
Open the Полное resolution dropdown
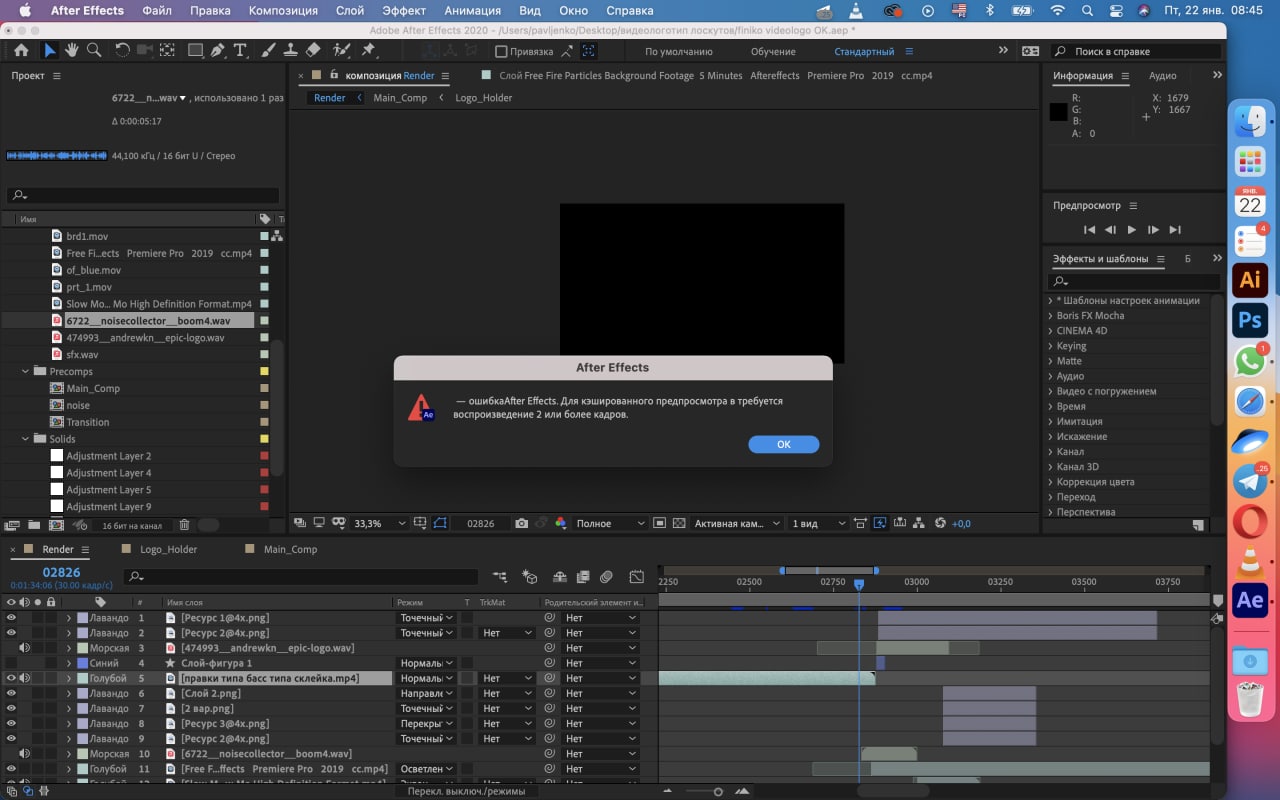[x=610, y=523]
